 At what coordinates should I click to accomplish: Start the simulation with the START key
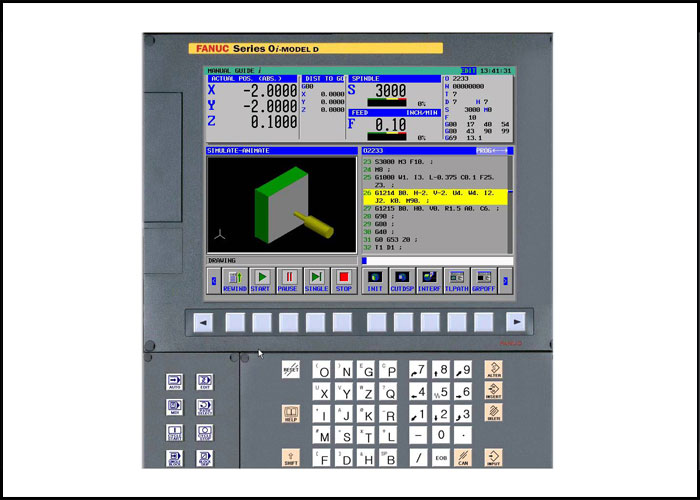pos(262,281)
